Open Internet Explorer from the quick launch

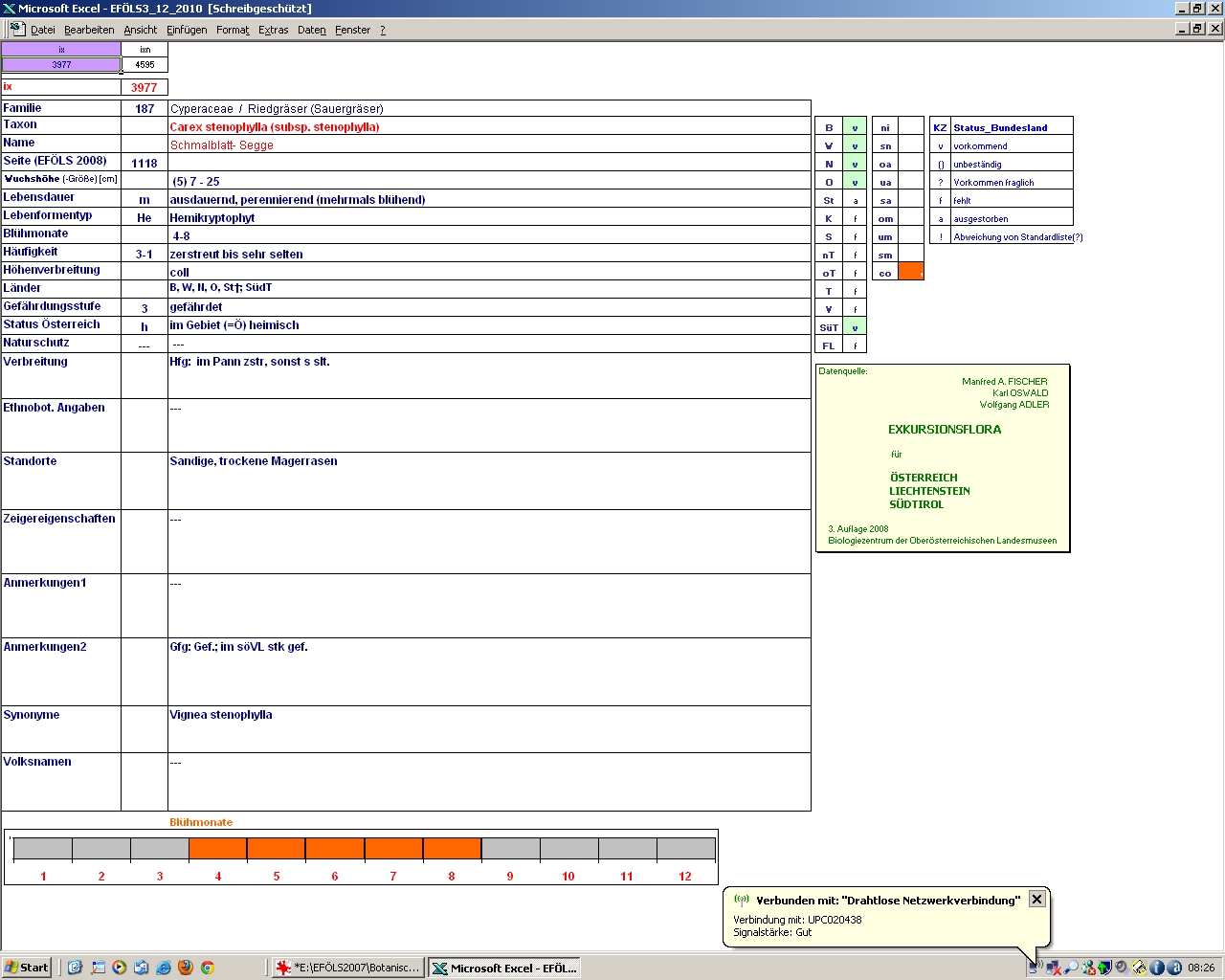pyautogui.click(x=163, y=968)
